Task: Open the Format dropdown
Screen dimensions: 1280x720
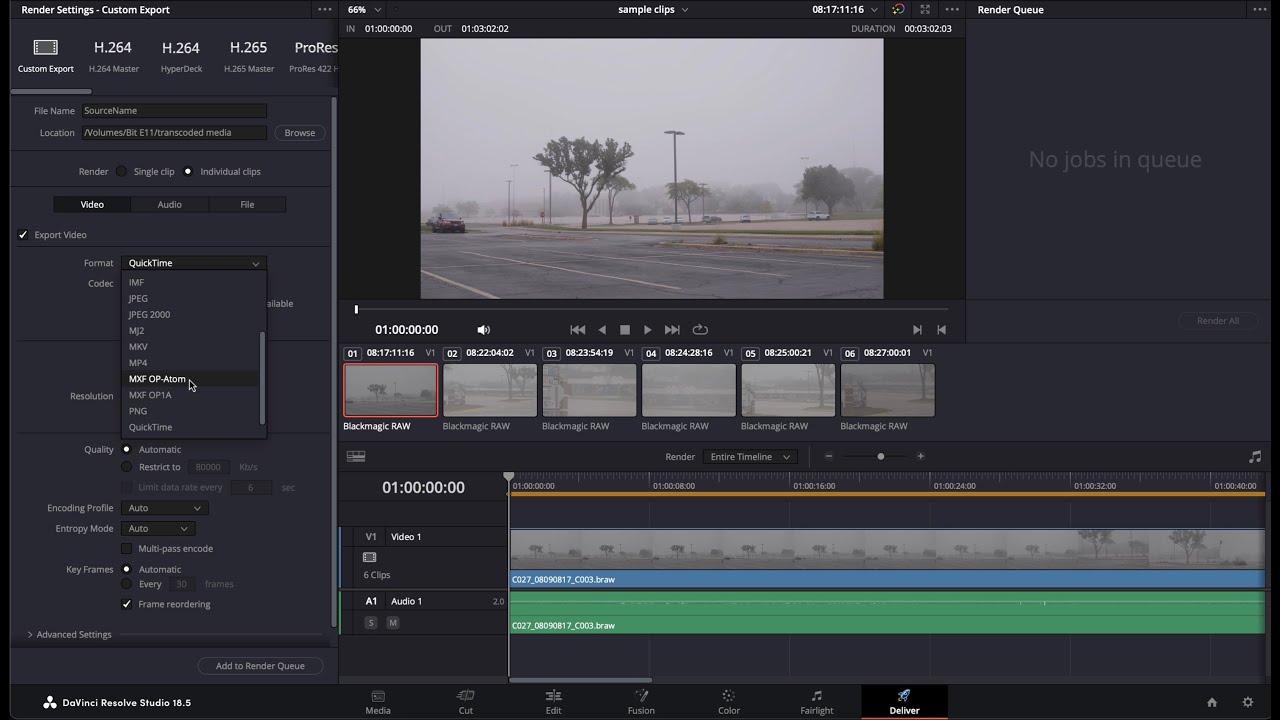Action: (194, 263)
